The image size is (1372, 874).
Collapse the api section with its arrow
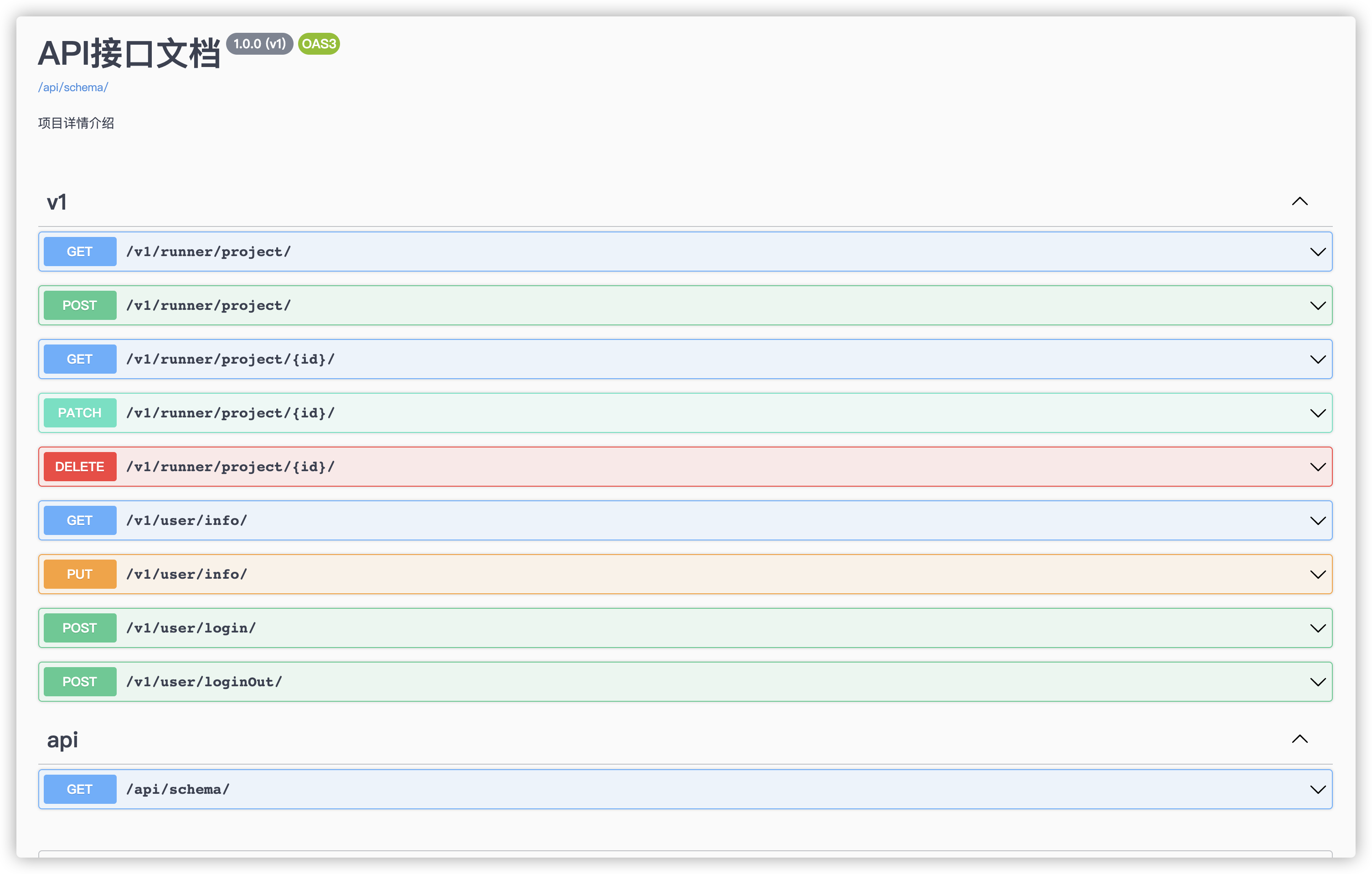1299,740
